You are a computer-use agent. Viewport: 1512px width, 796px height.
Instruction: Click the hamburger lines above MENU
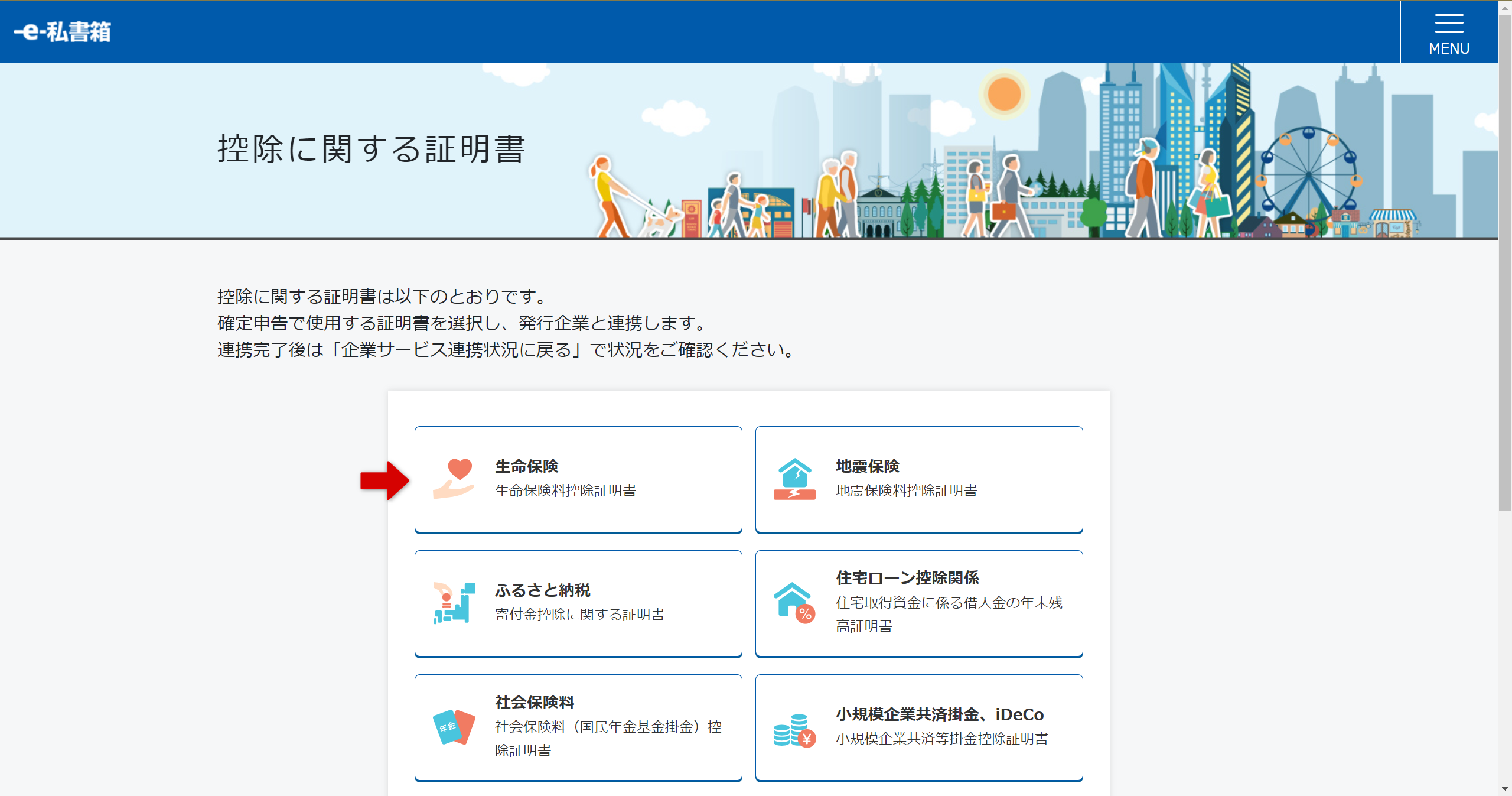coord(1448,24)
